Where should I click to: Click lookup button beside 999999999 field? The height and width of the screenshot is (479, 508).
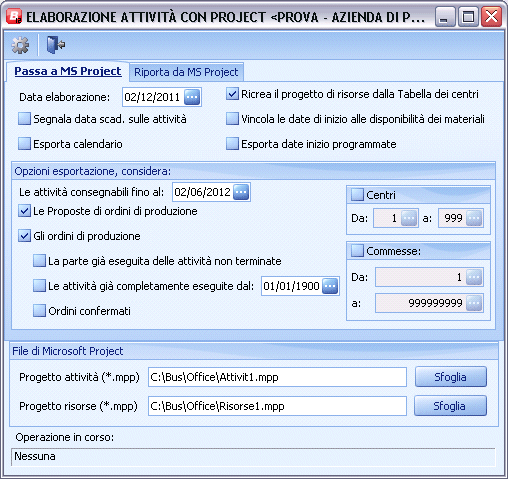tap(474, 303)
